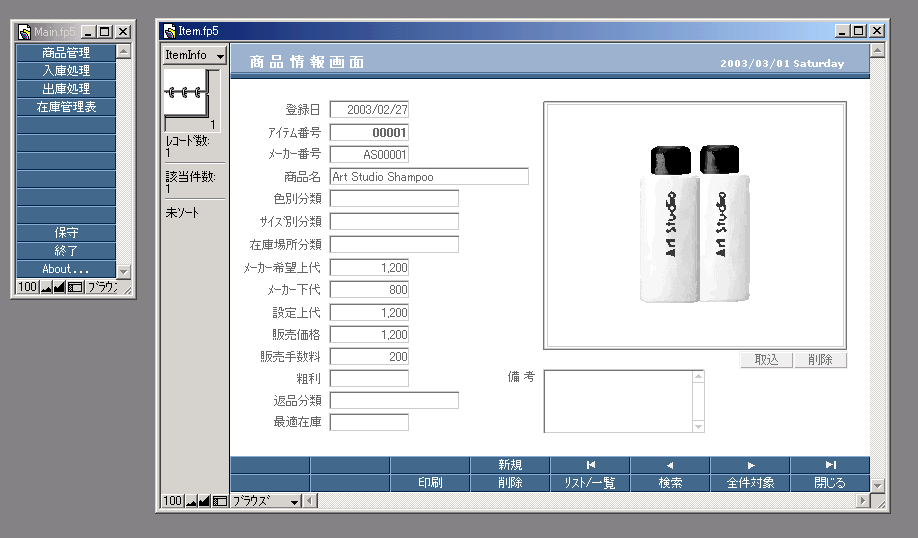
Task: Click Item.fp5 horizontal scrollbar right arrow
Action: [x=862, y=501]
